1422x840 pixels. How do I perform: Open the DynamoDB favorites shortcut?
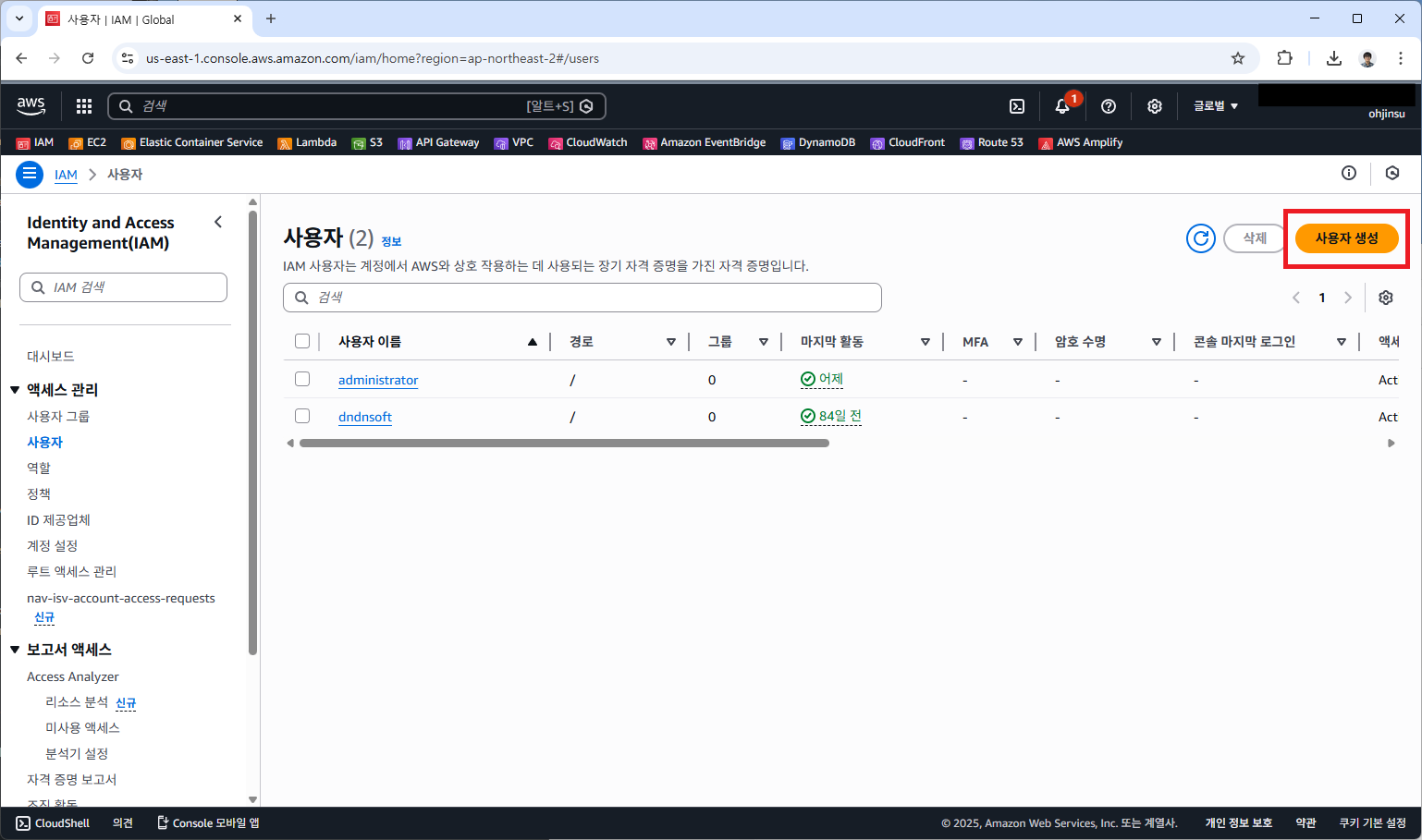point(817,142)
